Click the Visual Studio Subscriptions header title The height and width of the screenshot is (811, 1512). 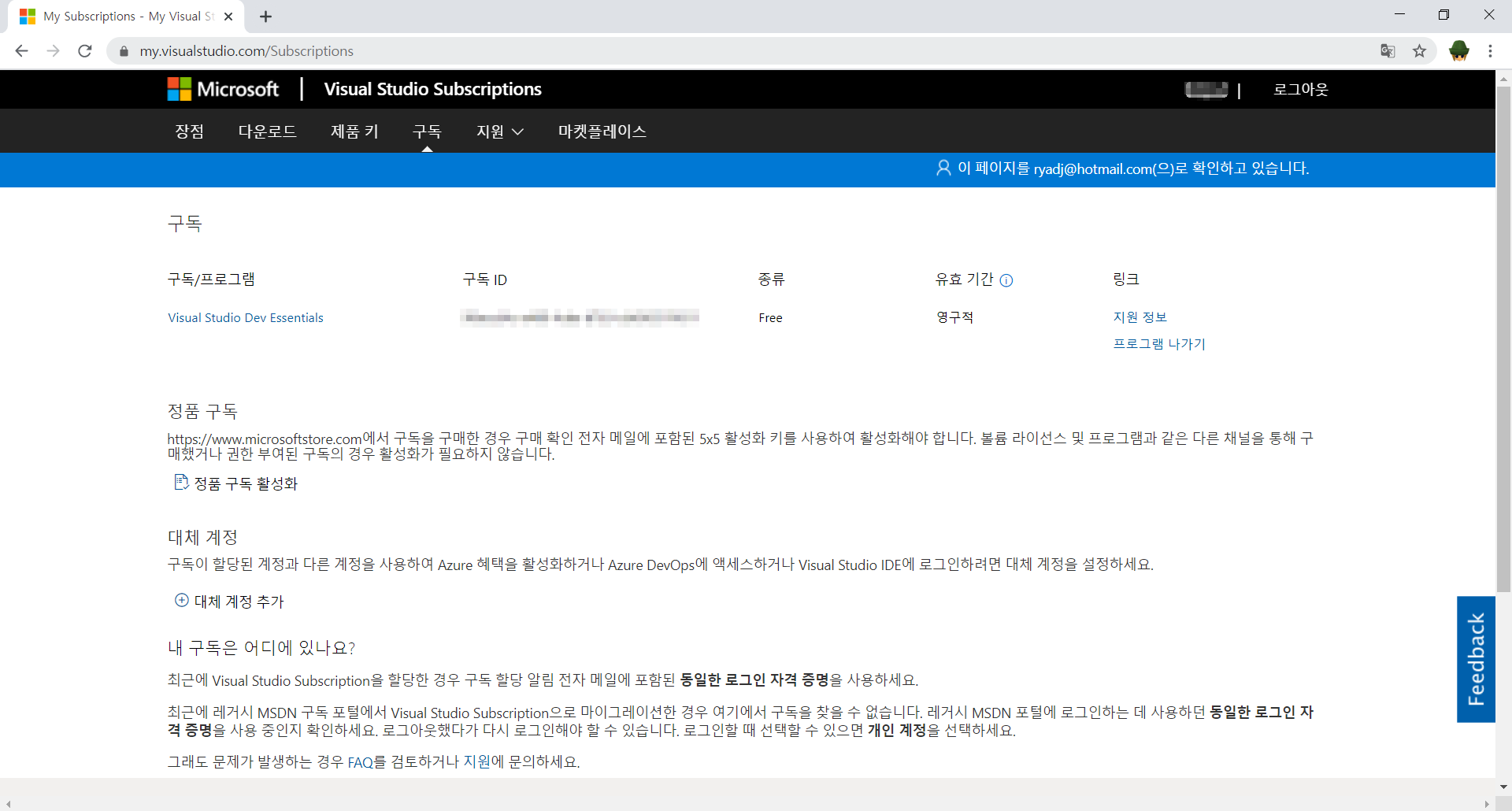(x=432, y=89)
